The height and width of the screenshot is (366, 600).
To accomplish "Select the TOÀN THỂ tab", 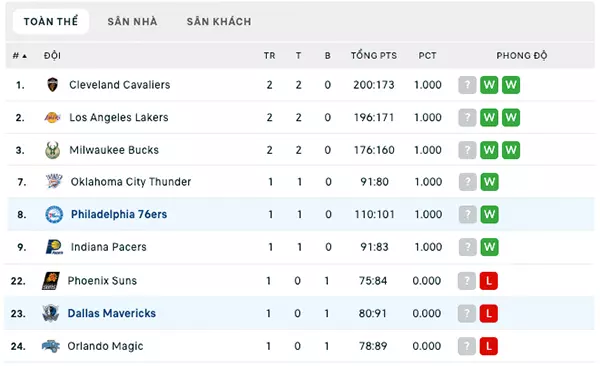I will [x=51, y=21].
